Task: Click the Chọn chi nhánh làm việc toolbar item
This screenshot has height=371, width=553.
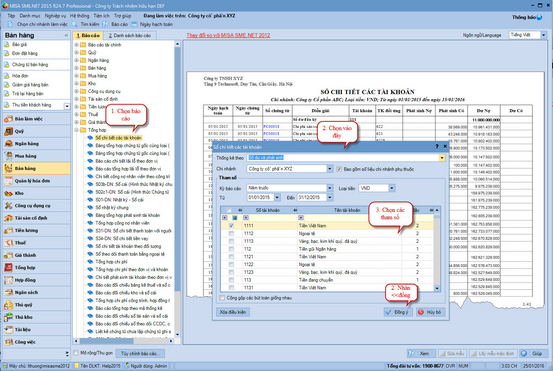Action: coord(37,24)
